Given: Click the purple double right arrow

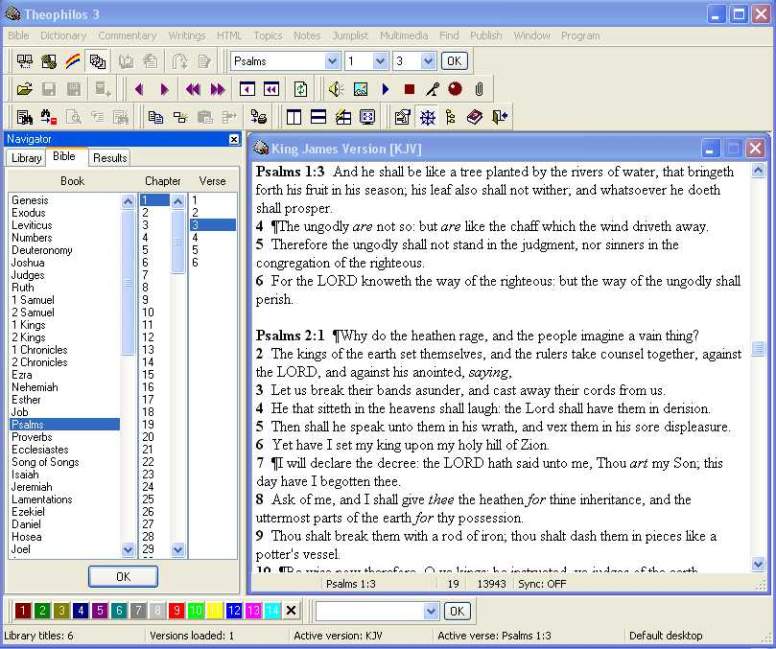Looking at the screenshot, I should click(218, 89).
